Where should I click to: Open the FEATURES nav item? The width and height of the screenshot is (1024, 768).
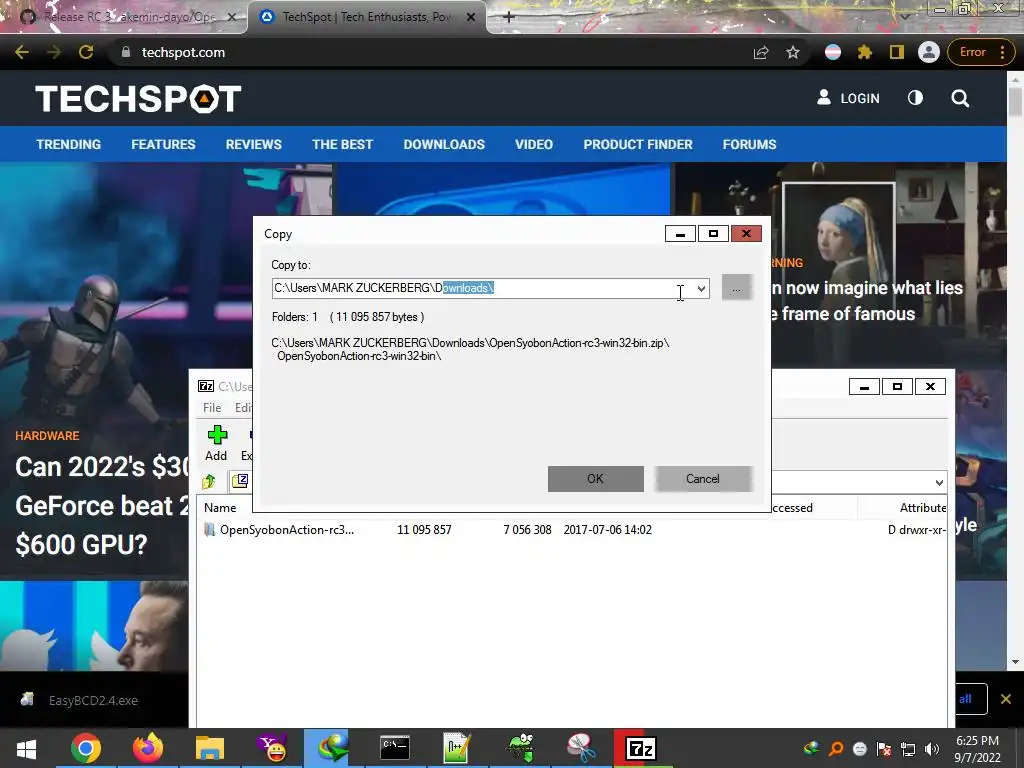(x=163, y=144)
